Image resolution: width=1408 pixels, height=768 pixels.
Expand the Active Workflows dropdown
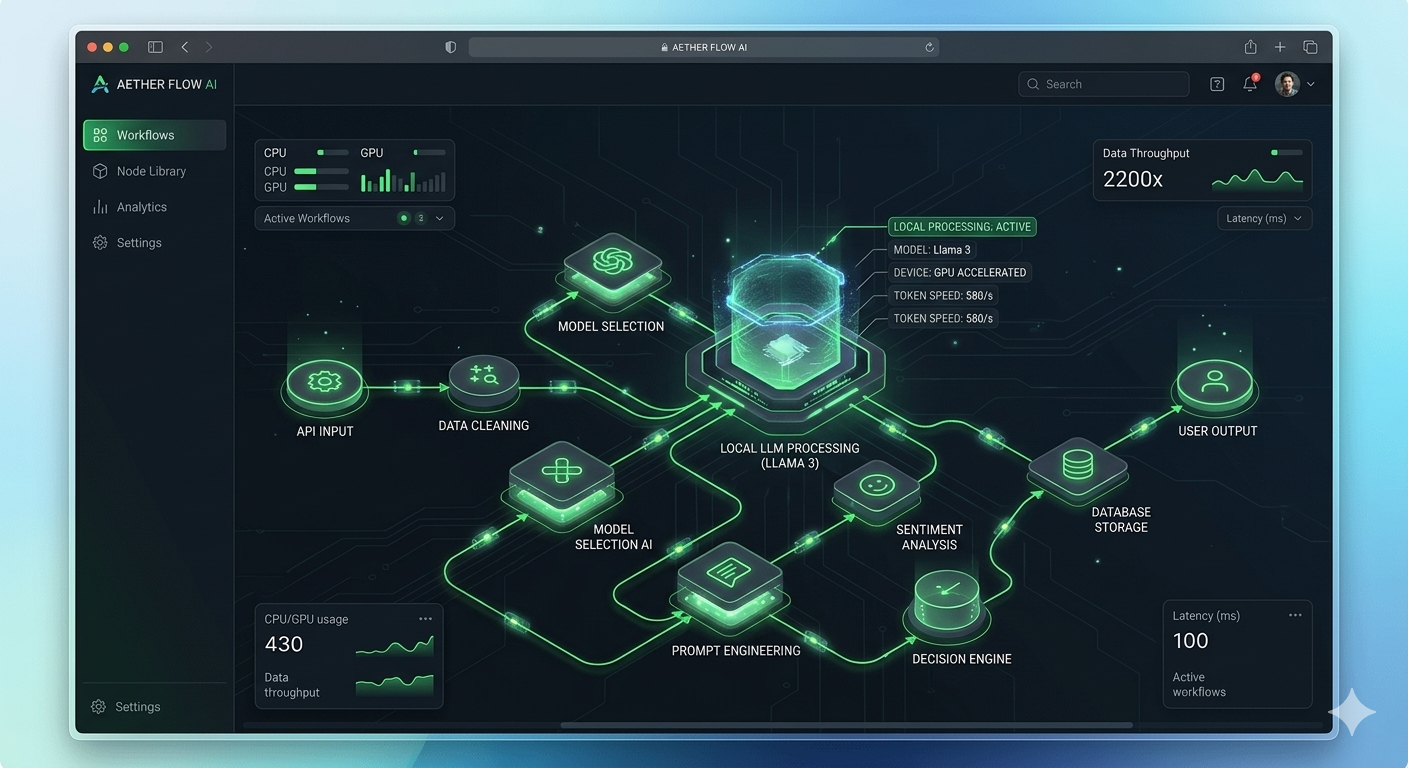(440, 217)
